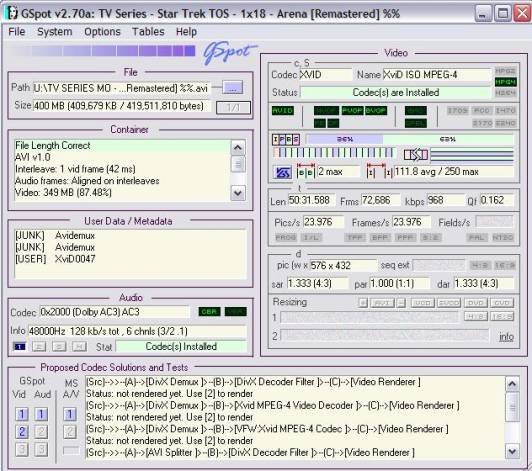Click 'File Length Correct' container row
532x471 pixels.
[x=122, y=146]
